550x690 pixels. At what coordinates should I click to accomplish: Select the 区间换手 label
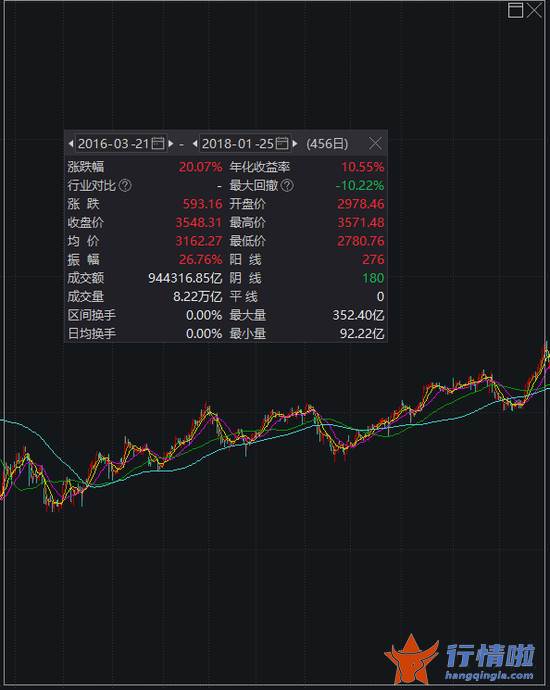[x=92, y=315]
